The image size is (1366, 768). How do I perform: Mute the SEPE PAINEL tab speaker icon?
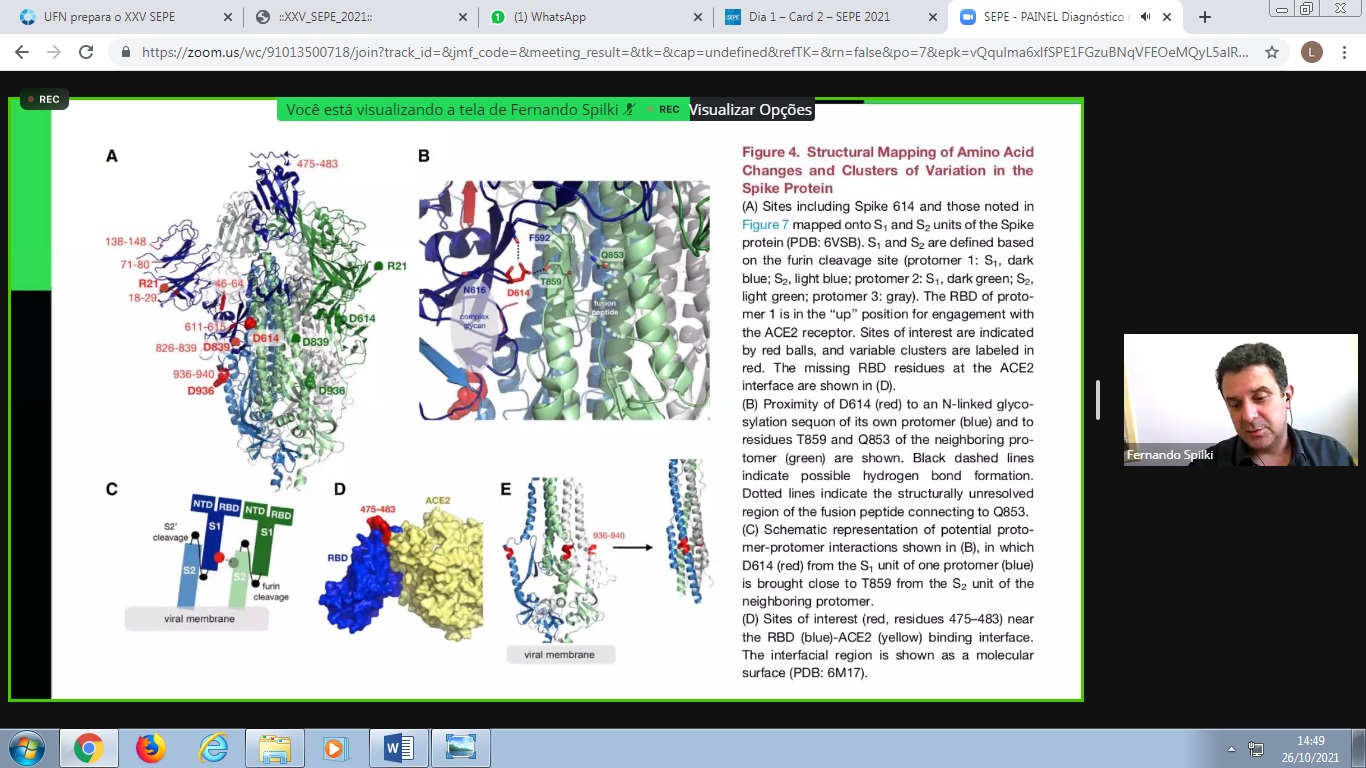coord(1145,17)
